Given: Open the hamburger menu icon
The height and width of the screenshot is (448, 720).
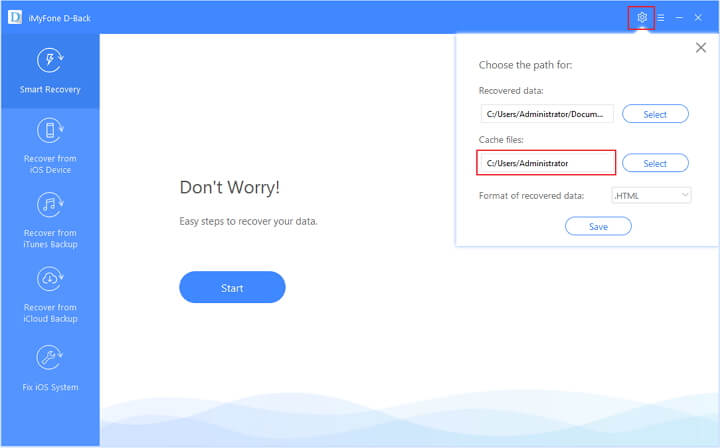Looking at the screenshot, I should tap(661, 17).
